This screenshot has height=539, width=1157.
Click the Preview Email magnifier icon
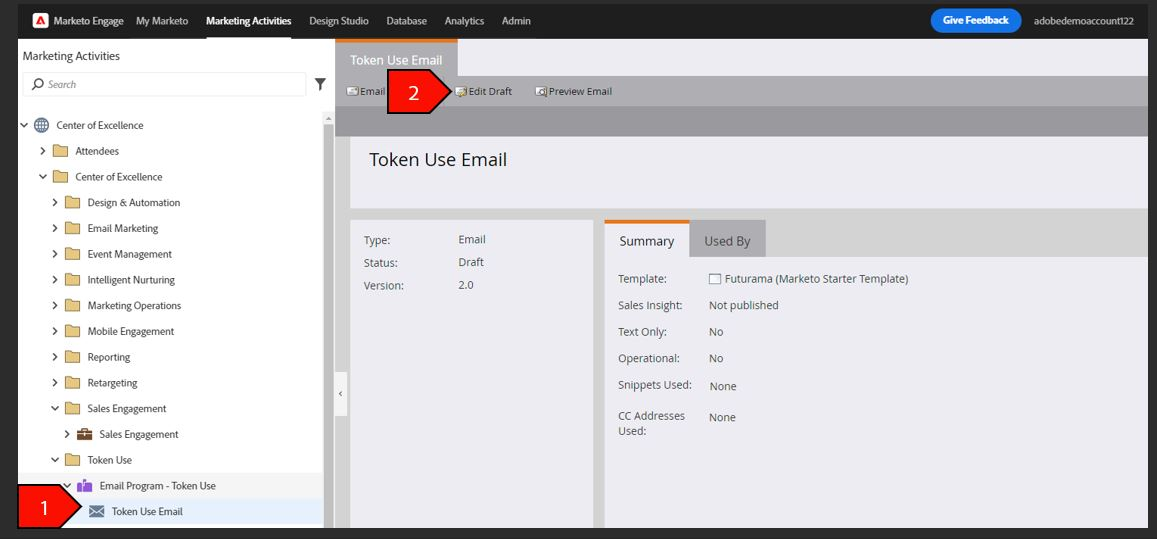tap(541, 92)
